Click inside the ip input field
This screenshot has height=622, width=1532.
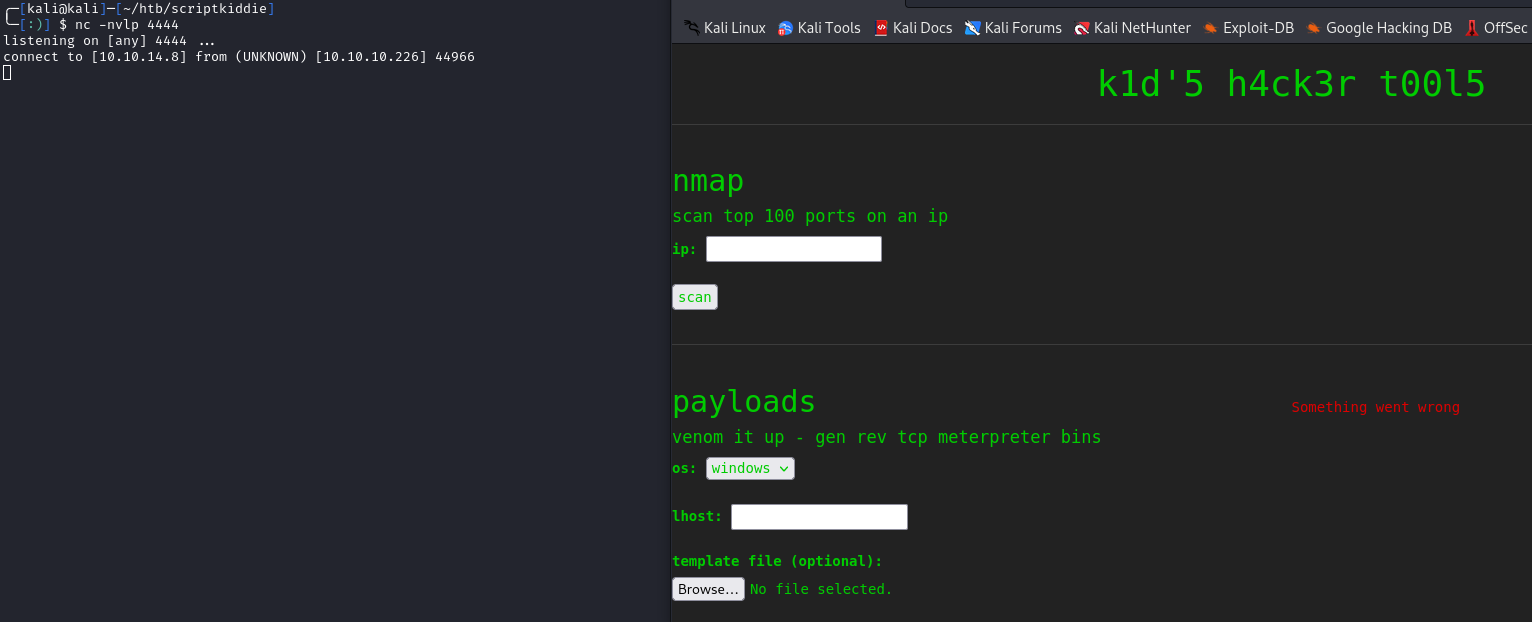[x=793, y=248]
